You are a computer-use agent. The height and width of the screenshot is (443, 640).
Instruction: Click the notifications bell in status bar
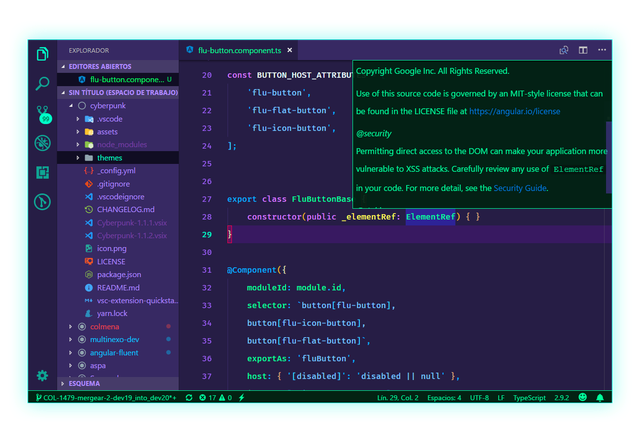[x=599, y=397]
